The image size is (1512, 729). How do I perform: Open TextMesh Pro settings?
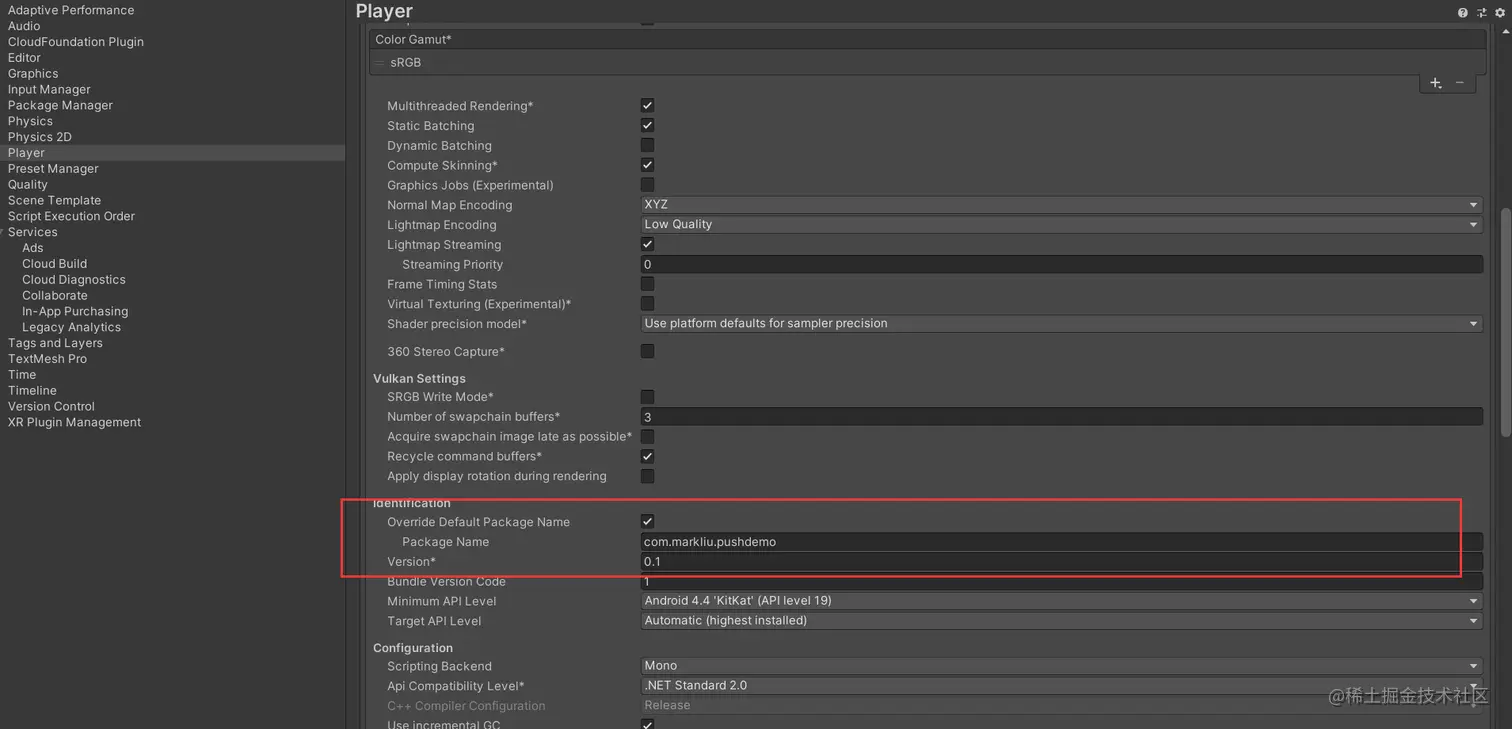pyautogui.click(x=47, y=359)
